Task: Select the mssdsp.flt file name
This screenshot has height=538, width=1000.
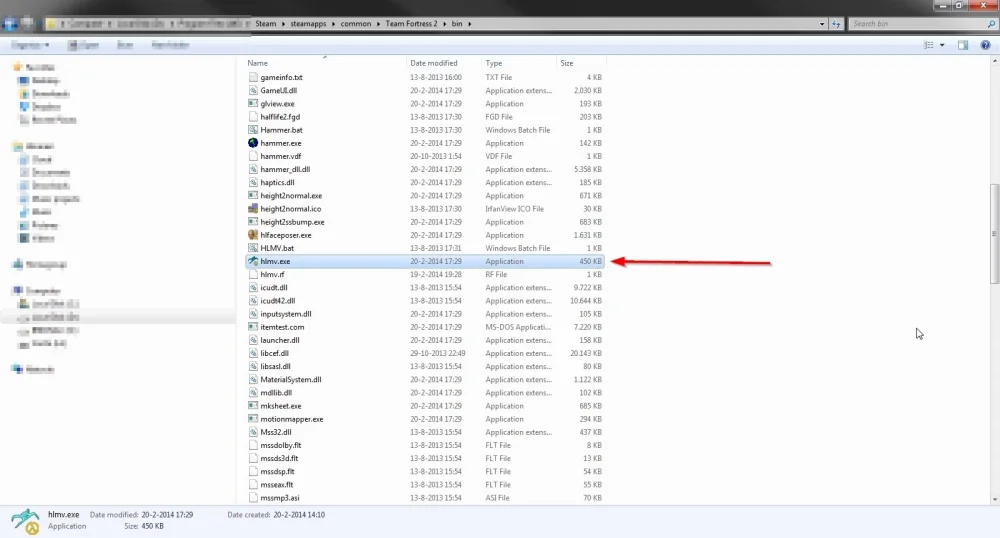Action: pyautogui.click(x=277, y=472)
